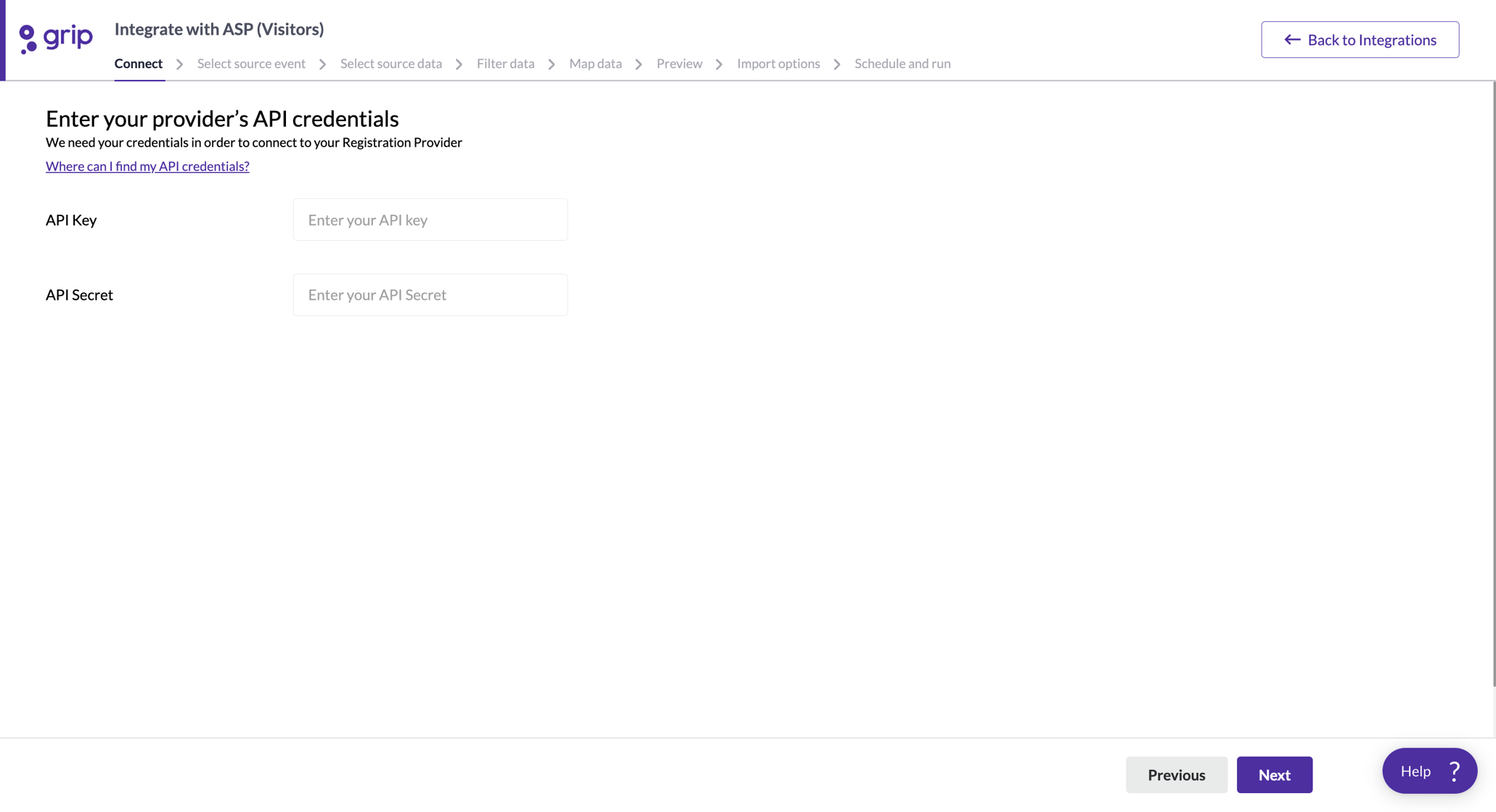This screenshot has width=1496, height=812.
Task: Click the Help question mark icon
Action: click(1454, 771)
